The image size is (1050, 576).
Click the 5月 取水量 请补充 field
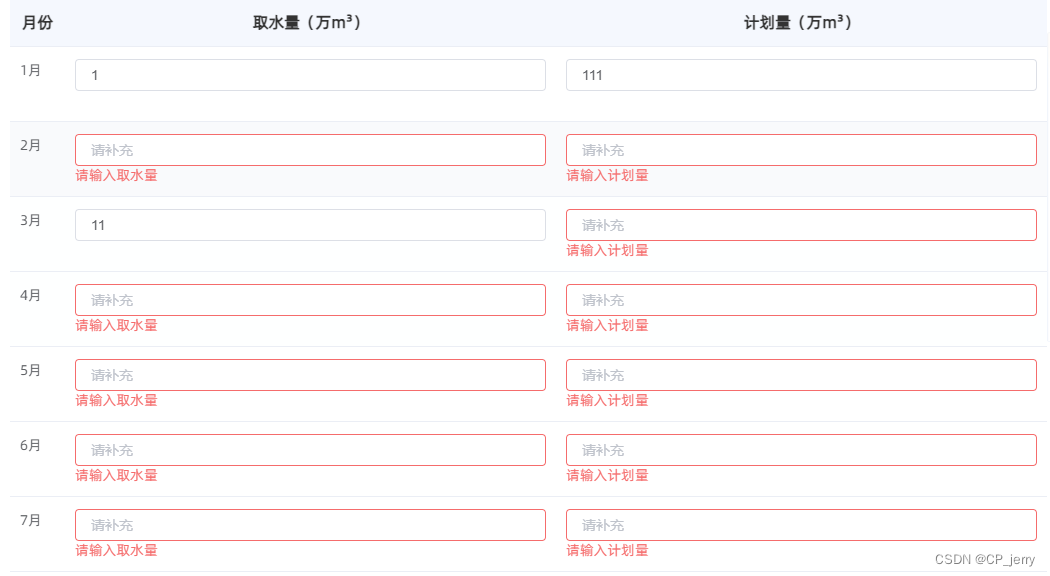310,374
